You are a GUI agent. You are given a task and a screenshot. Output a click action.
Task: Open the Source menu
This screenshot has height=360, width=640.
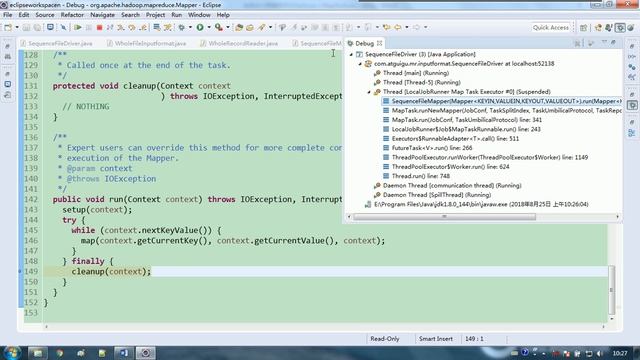click(44, 15)
